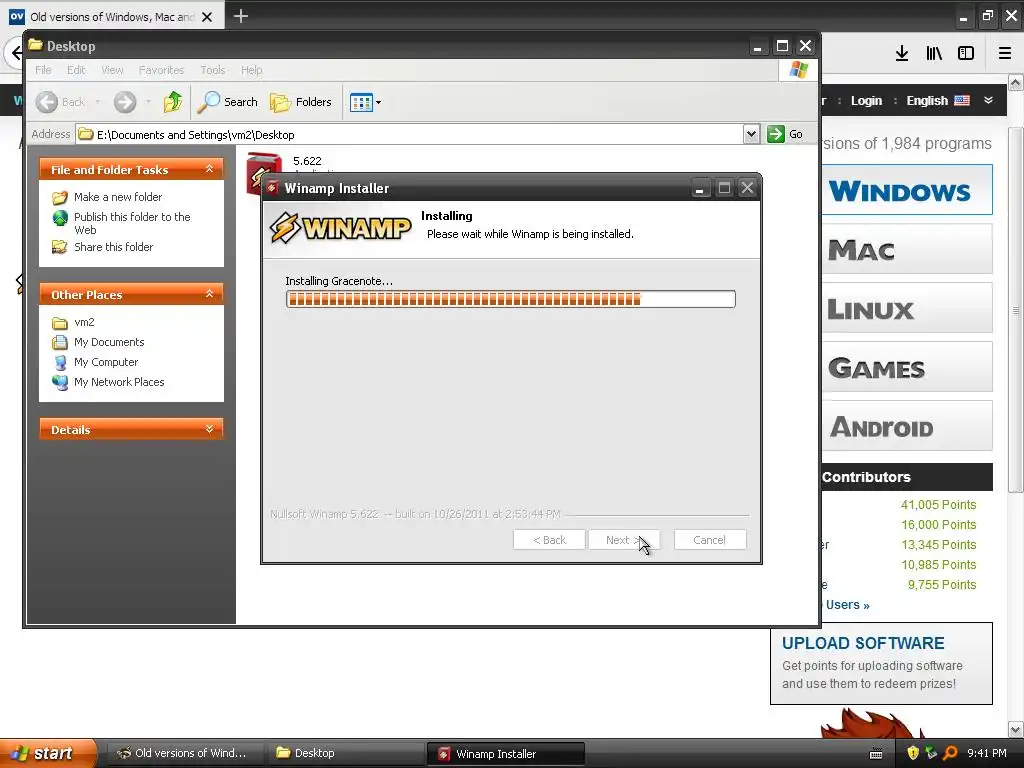Viewport: 1024px width, 768px height.
Task: Collapse the File and Folder Tasks panel
Action: point(209,169)
